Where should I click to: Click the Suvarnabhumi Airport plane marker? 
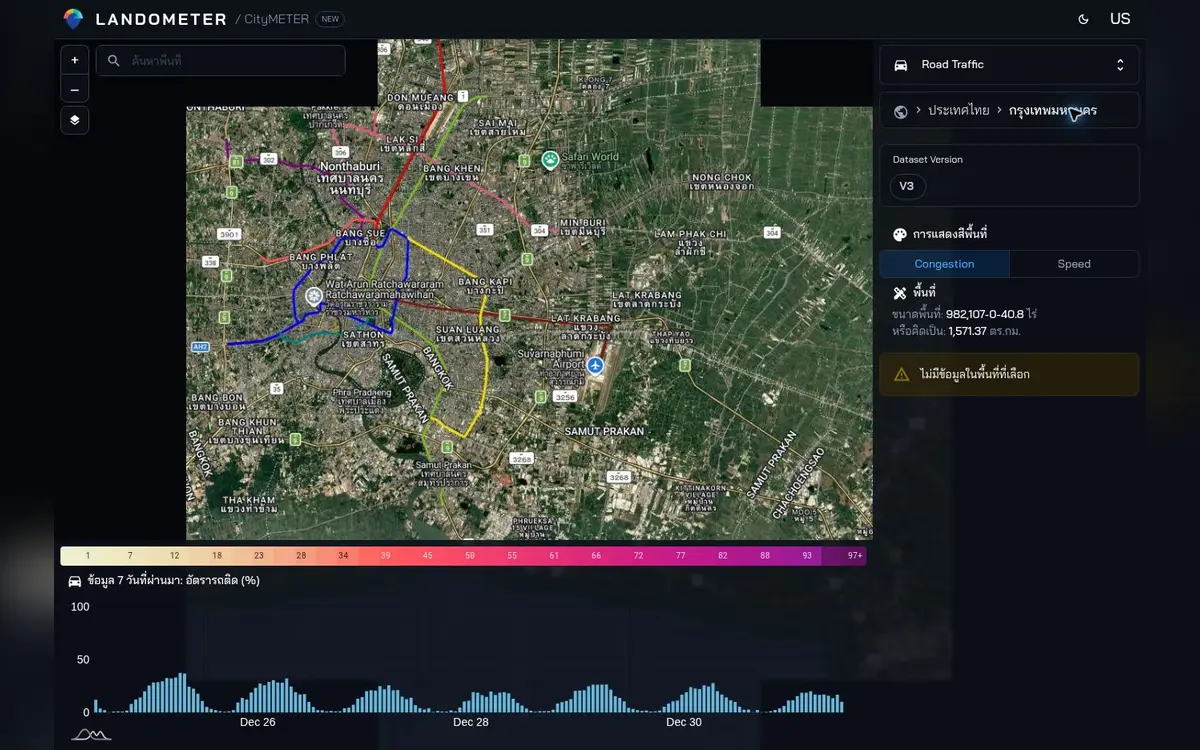pos(596,365)
